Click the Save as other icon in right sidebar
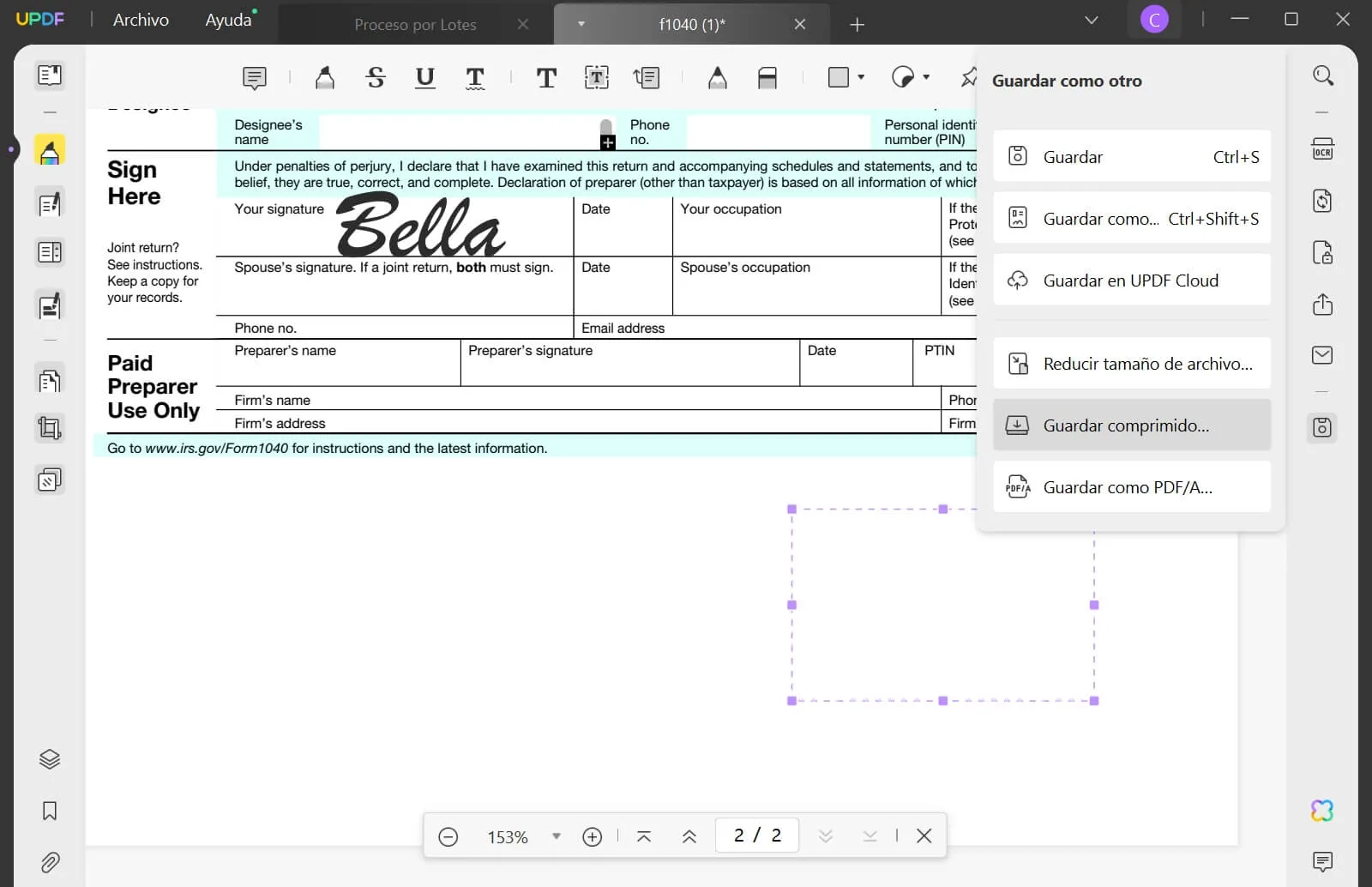1372x887 pixels. click(x=1323, y=427)
